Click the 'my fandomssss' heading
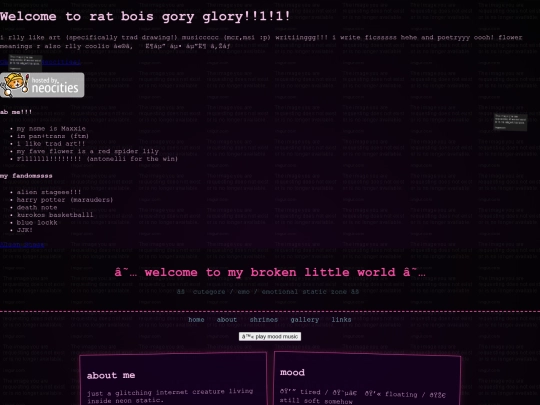 tap(26, 176)
